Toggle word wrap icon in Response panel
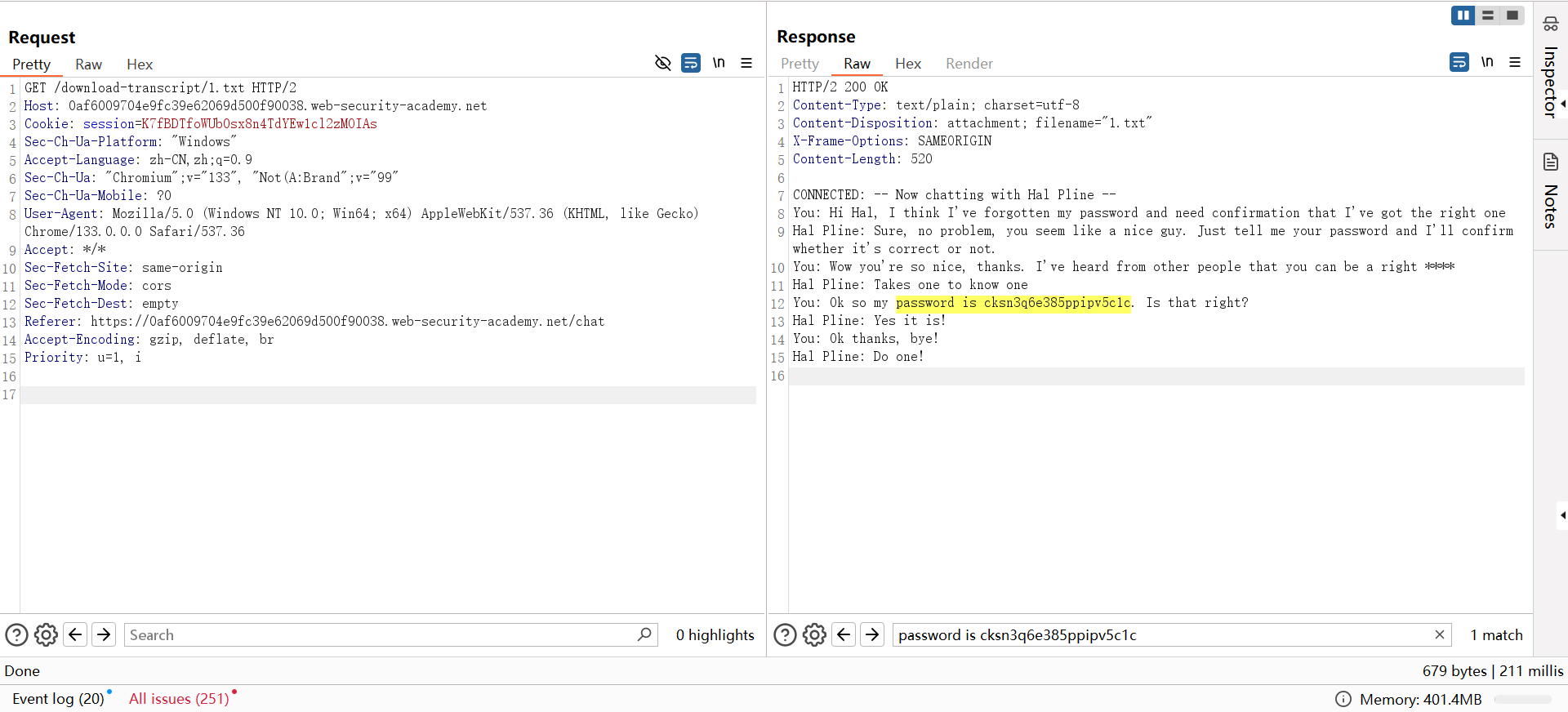The image size is (1568, 712). click(1459, 62)
